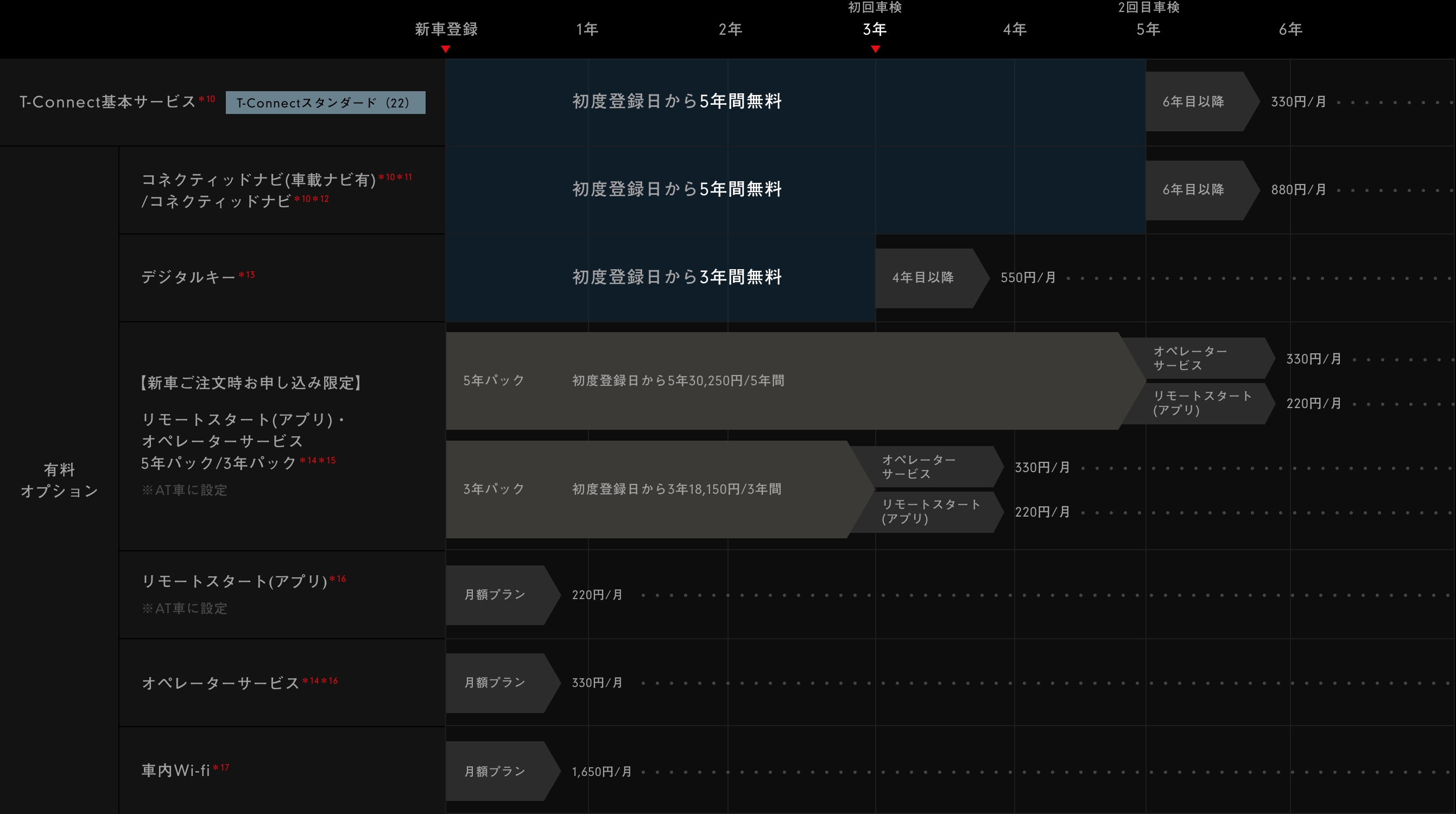Click the オペレーターサービス*14*16 row label
Viewport: 1456px width, 814px height.
[239, 683]
